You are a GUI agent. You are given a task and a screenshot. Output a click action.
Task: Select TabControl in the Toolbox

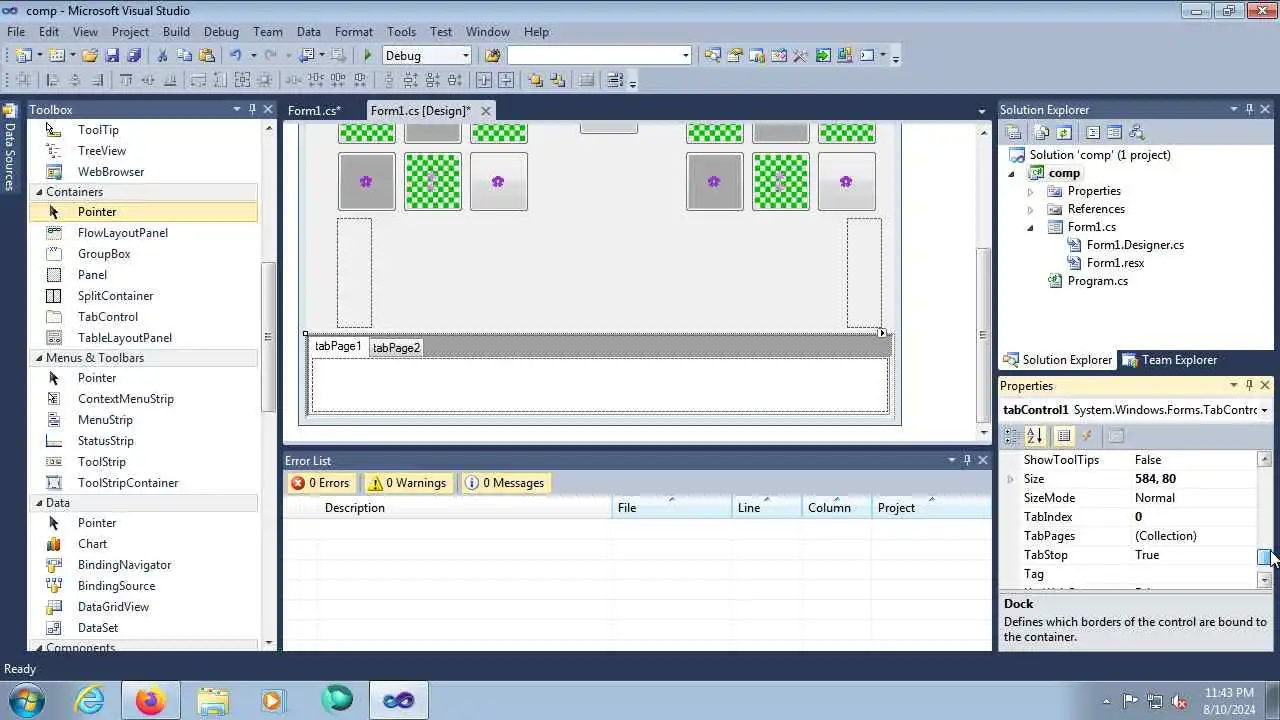coord(108,317)
